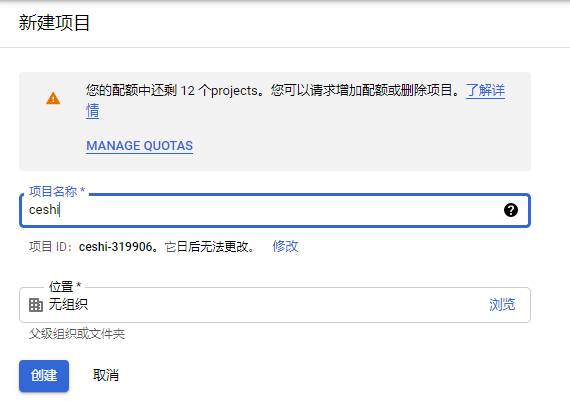Click the 它日后无法更改 notice text
This screenshot has width=570, height=401.
click(209, 247)
